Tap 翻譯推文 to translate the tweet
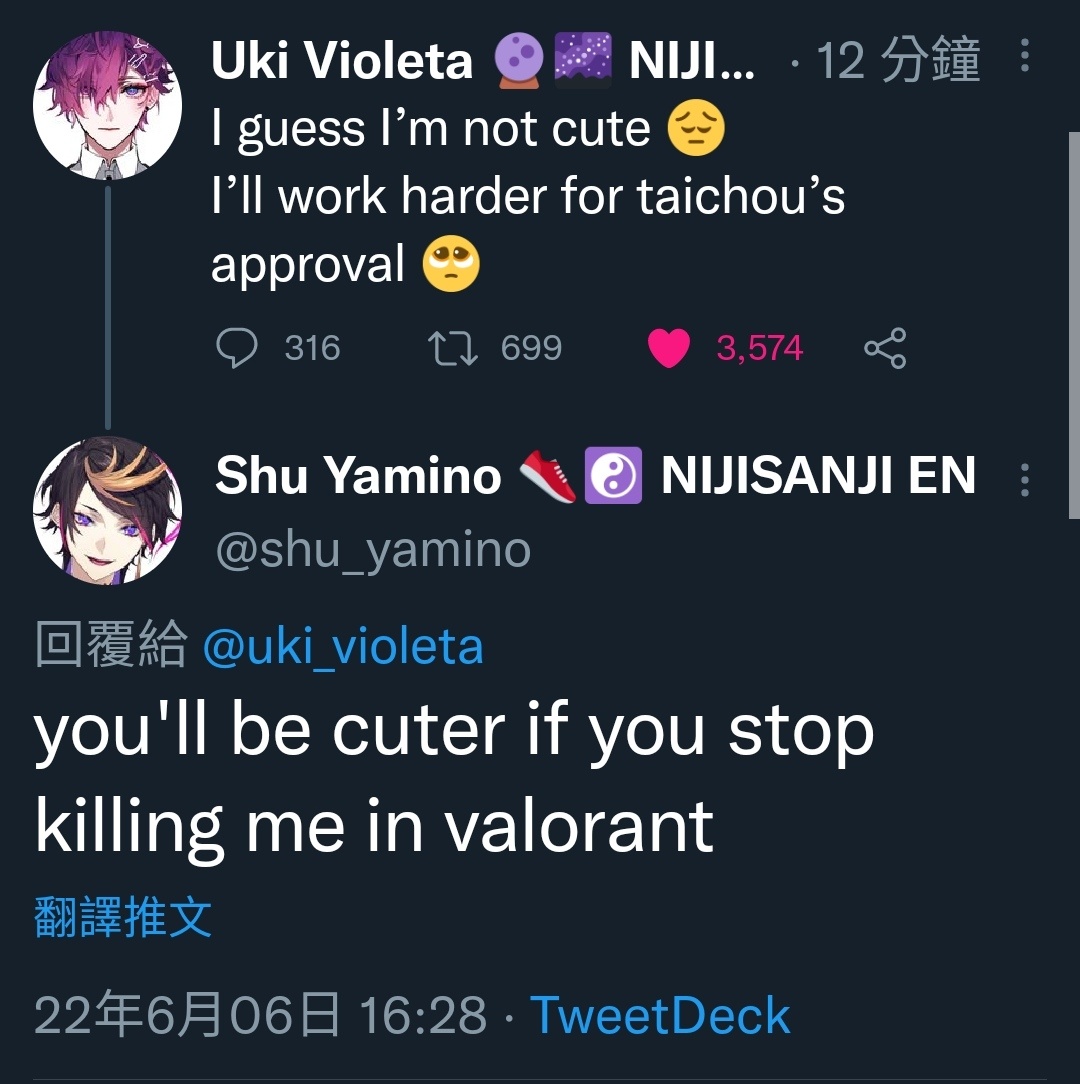Screen dimensions: 1080x1084 click(123, 917)
